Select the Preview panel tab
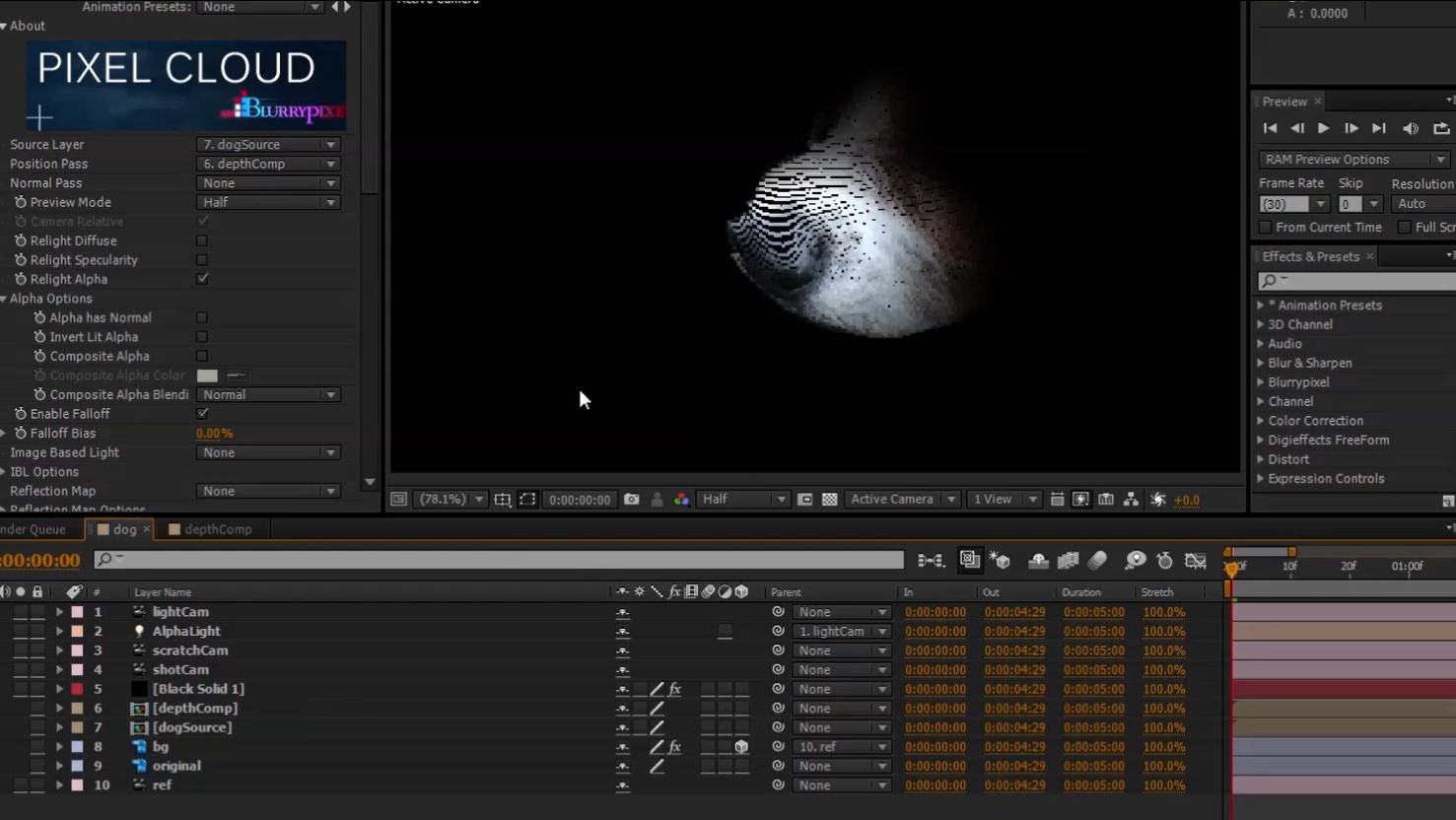Image resolution: width=1456 pixels, height=820 pixels. coord(1284,102)
